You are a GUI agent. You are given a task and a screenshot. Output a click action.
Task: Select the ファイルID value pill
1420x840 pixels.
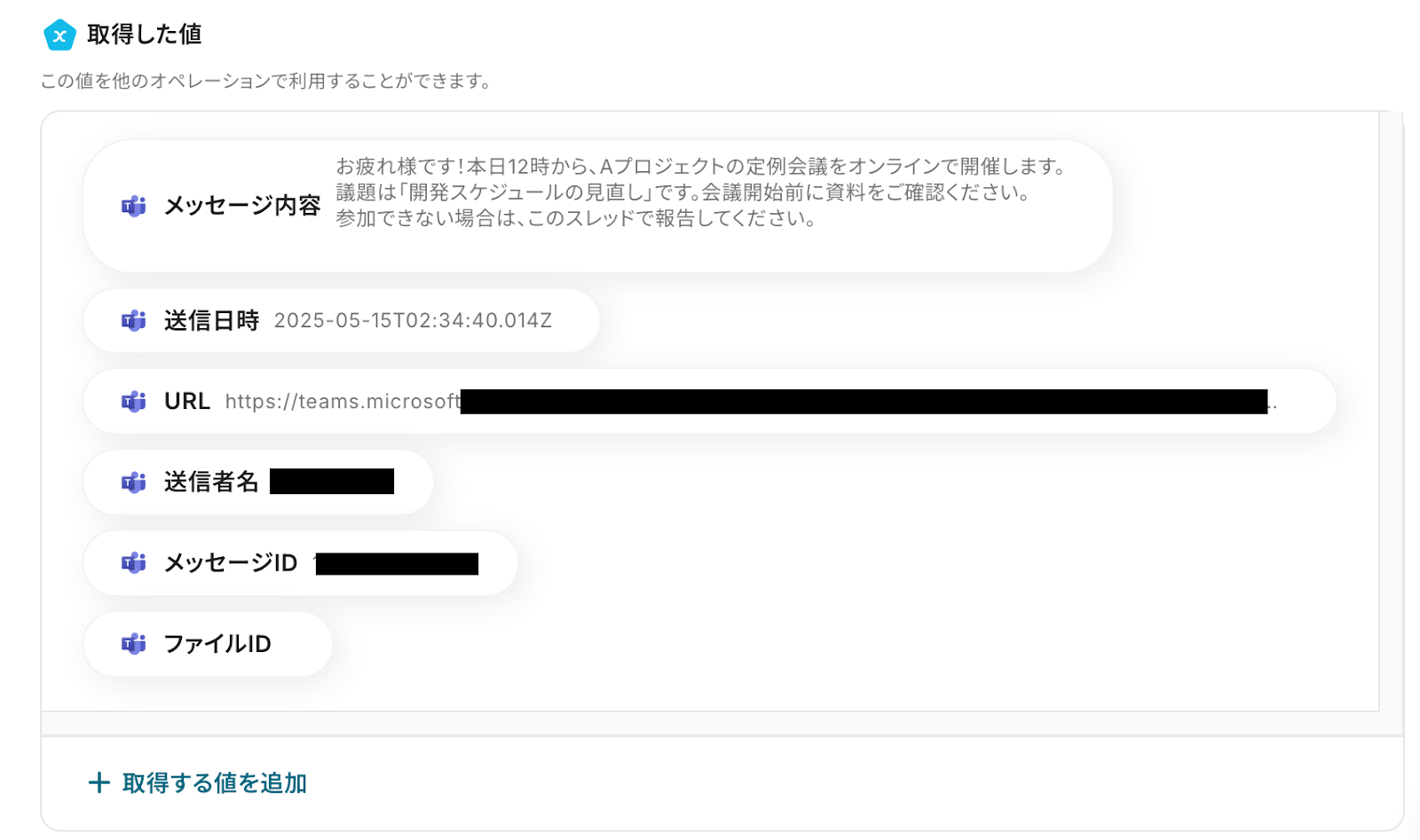[x=208, y=643]
